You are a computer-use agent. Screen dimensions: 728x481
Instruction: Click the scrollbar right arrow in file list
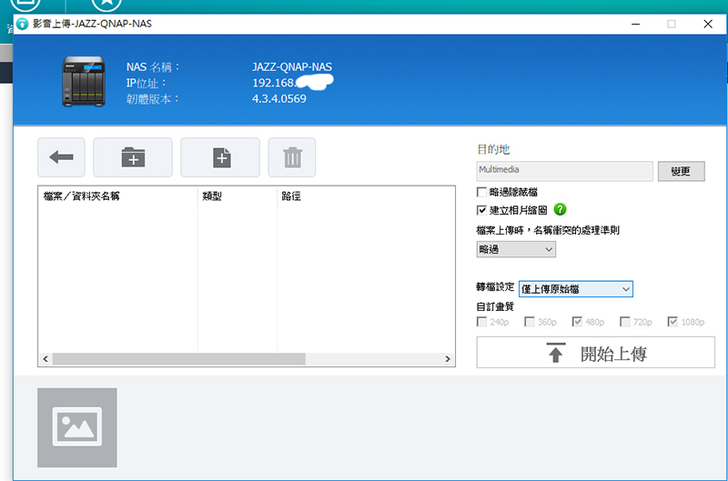click(x=448, y=359)
